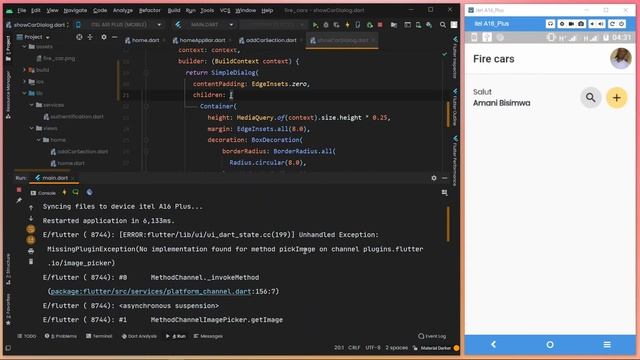
Task: Expand the build folder in project tree
Action: click(24, 70)
